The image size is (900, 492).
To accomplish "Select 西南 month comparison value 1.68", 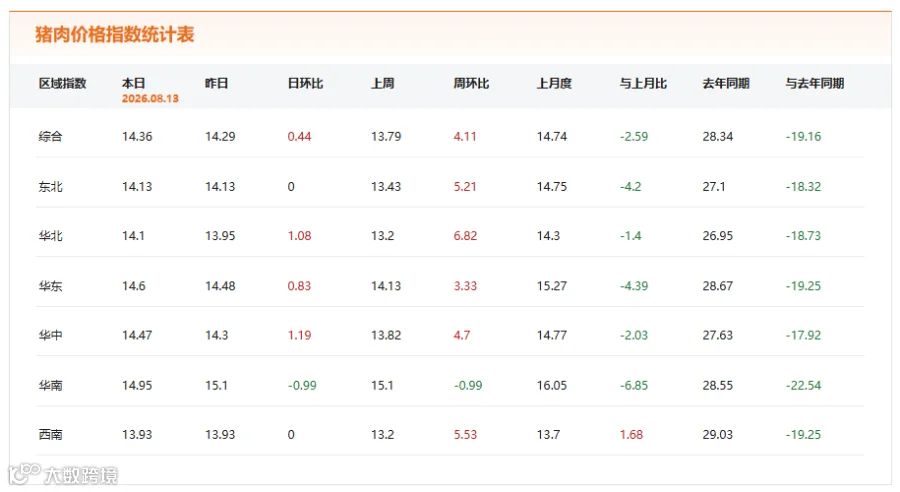I will click(631, 435).
